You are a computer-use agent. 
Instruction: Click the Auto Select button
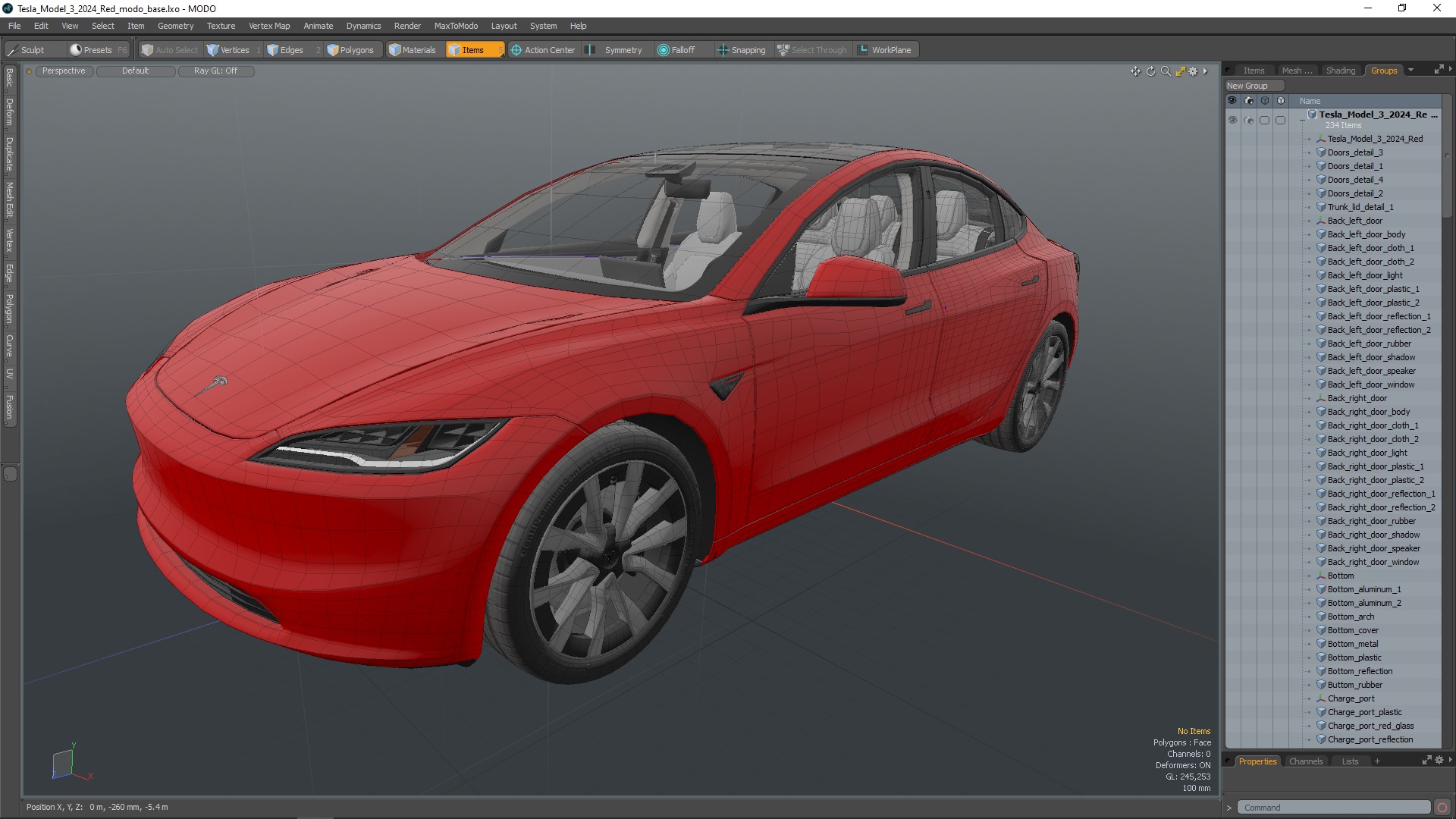tap(170, 50)
